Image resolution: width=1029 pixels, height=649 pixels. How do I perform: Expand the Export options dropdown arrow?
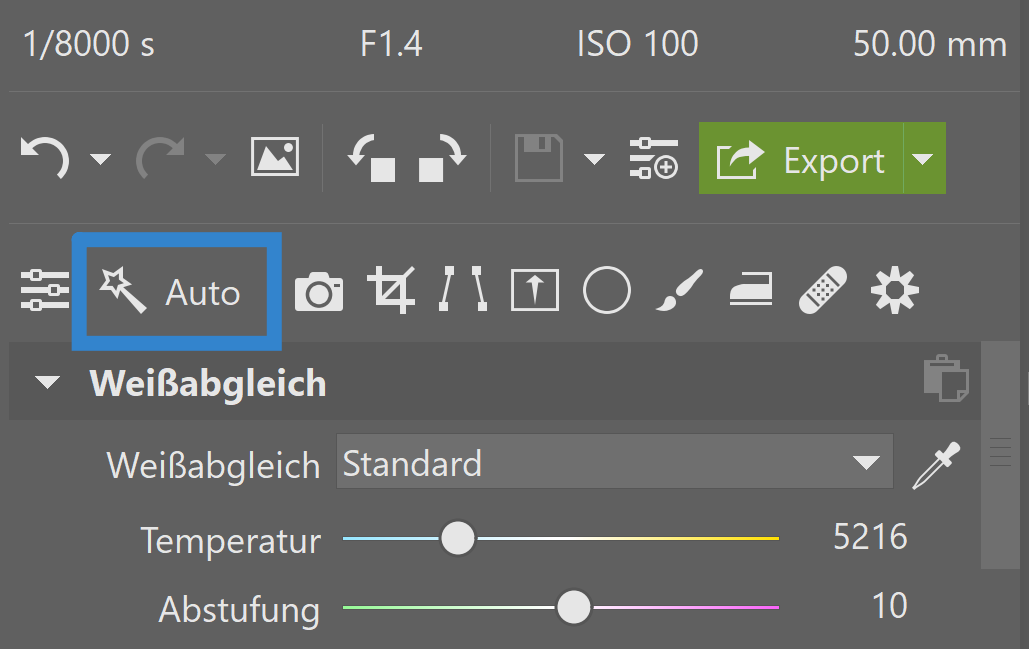(x=924, y=159)
